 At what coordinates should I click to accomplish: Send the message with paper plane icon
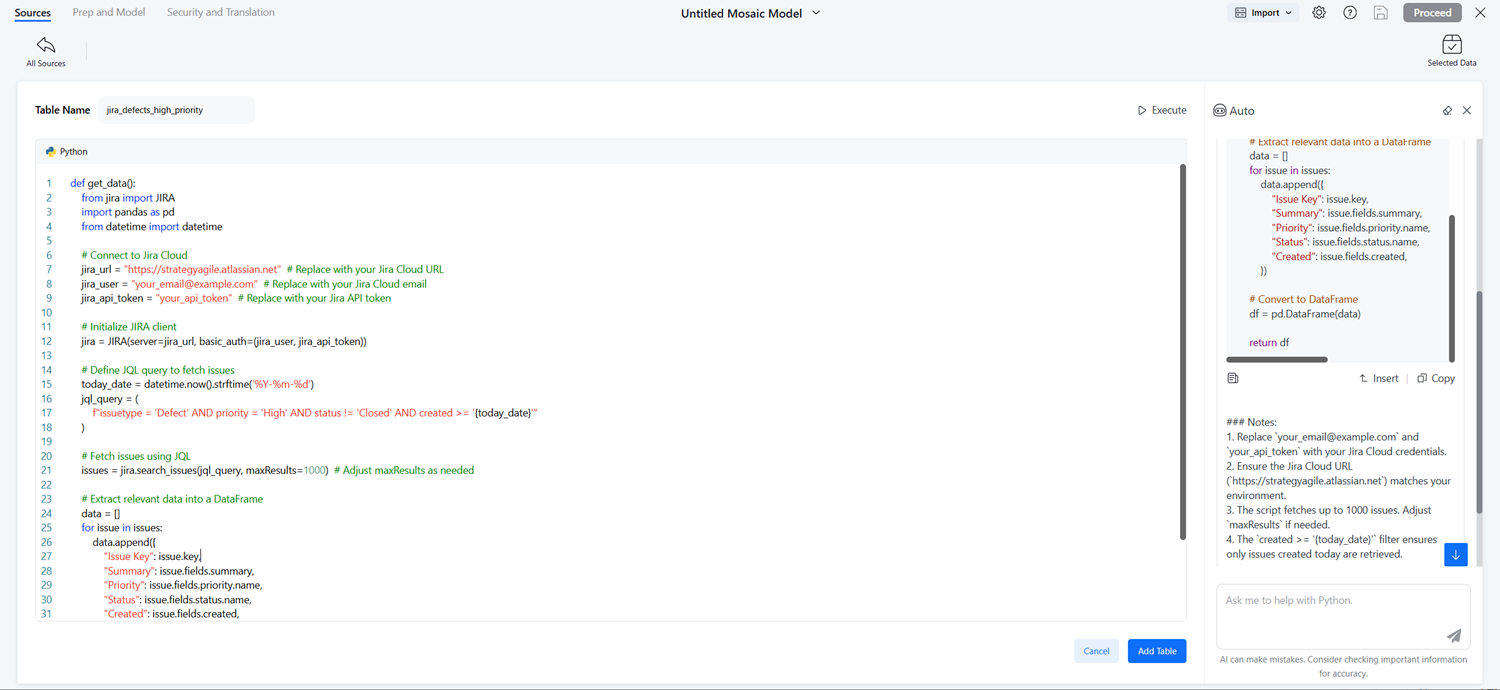click(1453, 636)
